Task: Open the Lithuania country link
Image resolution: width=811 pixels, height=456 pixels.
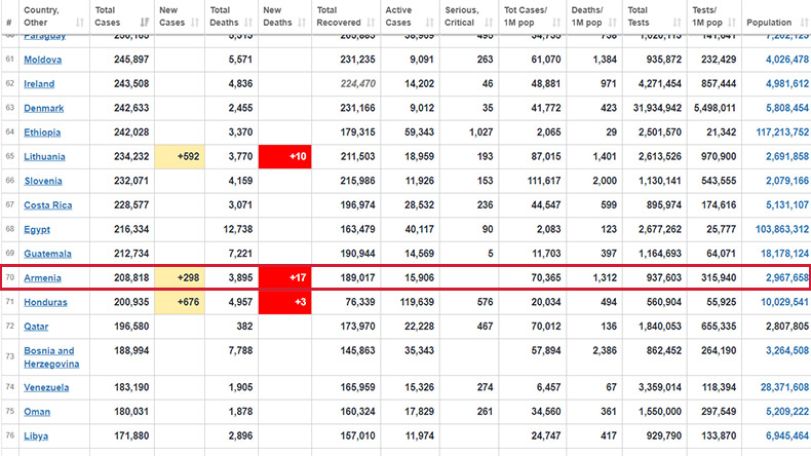Action: [44, 156]
